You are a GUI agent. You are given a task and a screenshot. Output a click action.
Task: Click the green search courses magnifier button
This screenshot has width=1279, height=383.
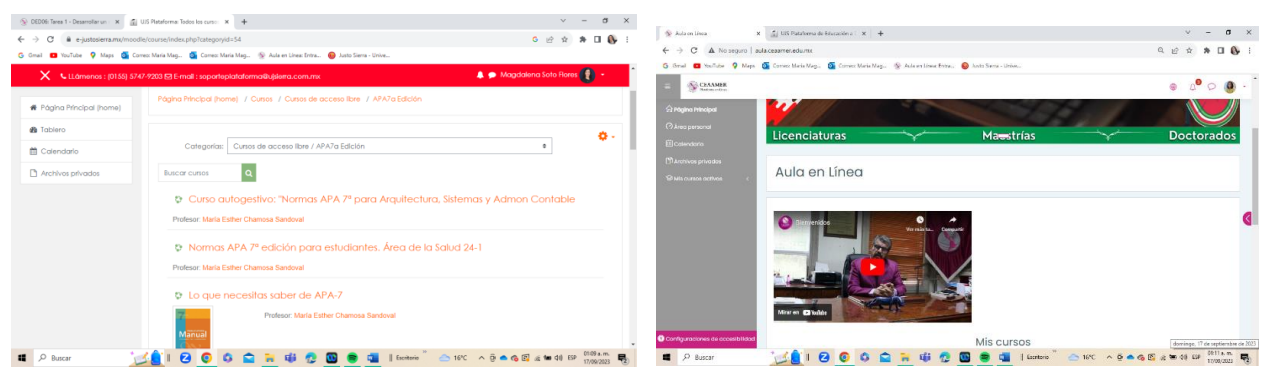(248, 173)
